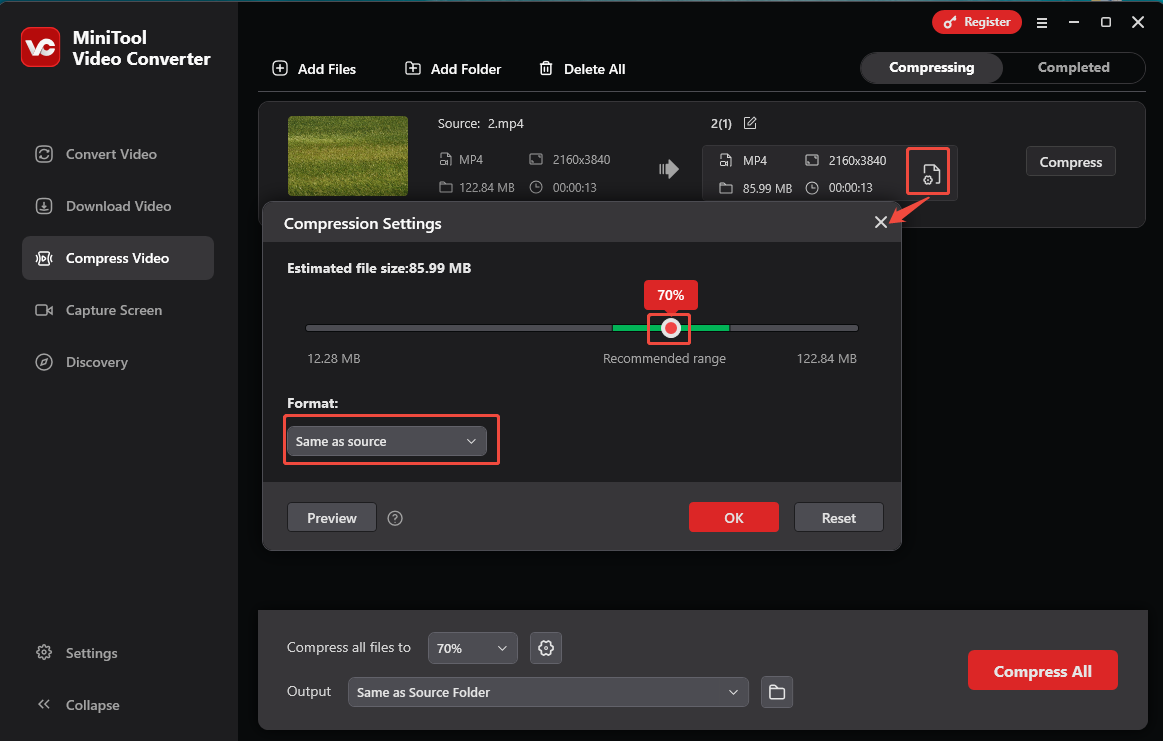Click the output size 85.99 MB value
The width and height of the screenshot is (1163, 741).
pyautogui.click(x=767, y=188)
